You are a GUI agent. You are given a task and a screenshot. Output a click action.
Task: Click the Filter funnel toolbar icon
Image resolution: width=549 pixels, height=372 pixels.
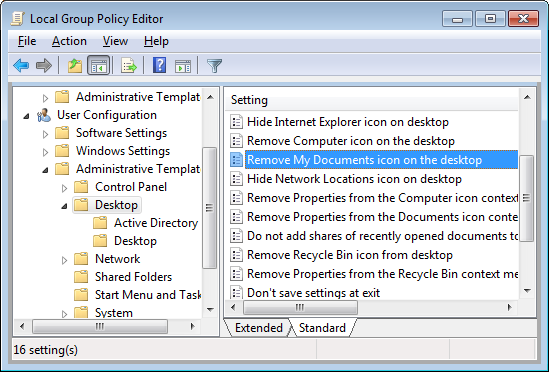[214, 66]
